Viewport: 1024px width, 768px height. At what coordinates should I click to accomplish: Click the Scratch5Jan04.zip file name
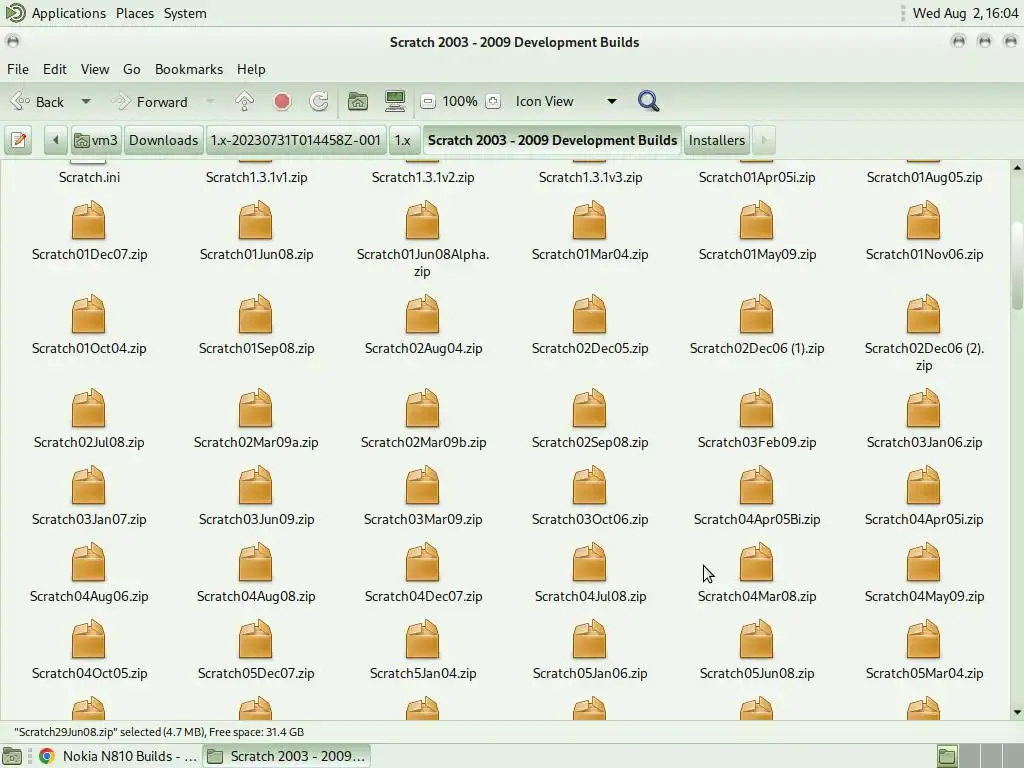(x=423, y=673)
